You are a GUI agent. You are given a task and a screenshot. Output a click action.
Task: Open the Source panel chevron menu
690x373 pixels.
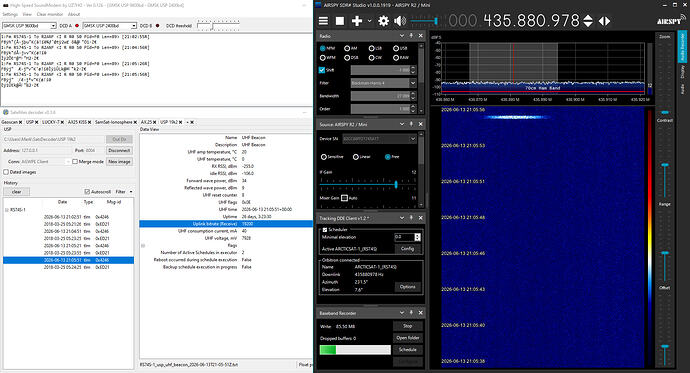pos(402,124)
